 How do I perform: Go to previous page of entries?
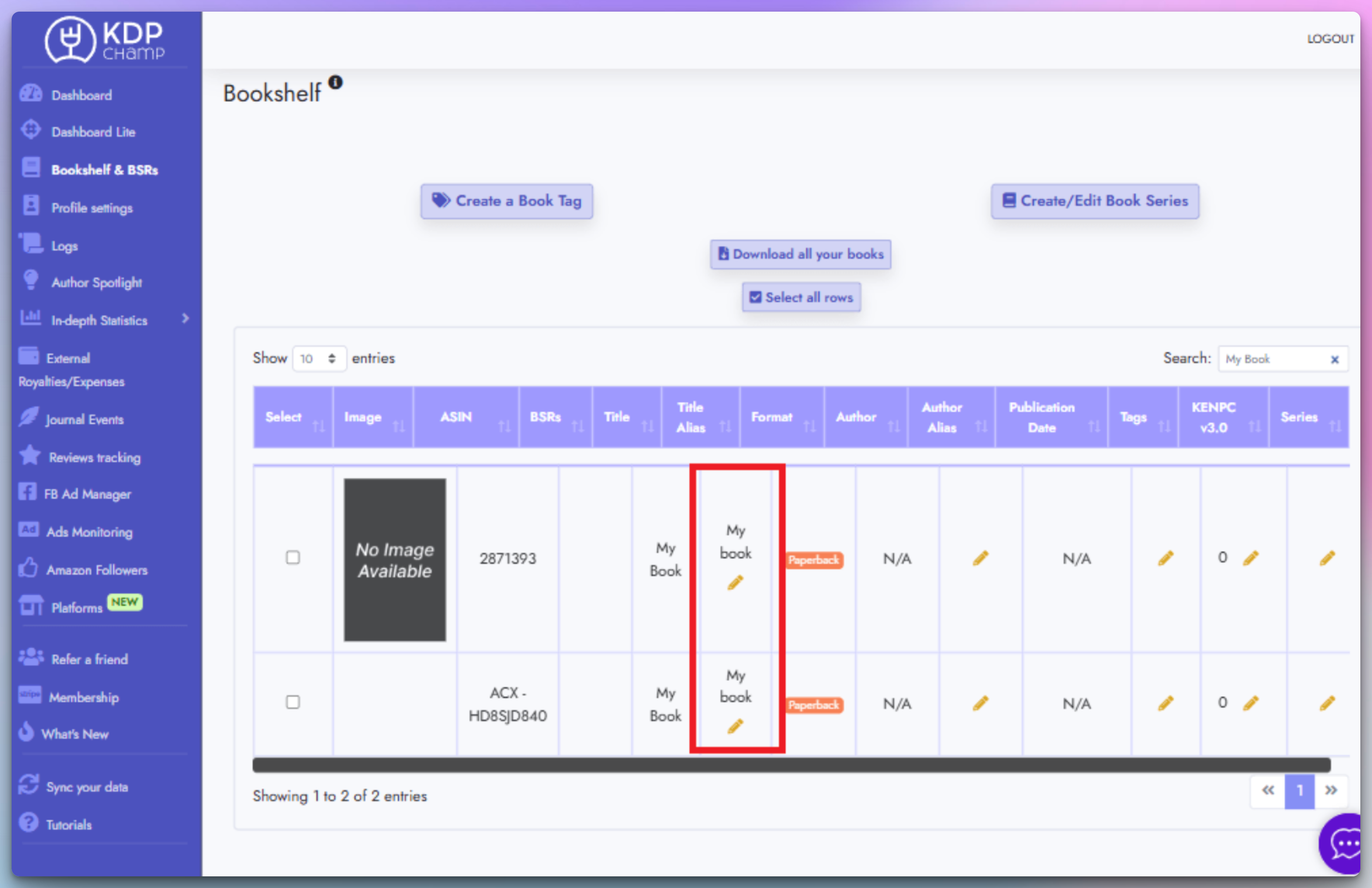[x=1268, y=791]
